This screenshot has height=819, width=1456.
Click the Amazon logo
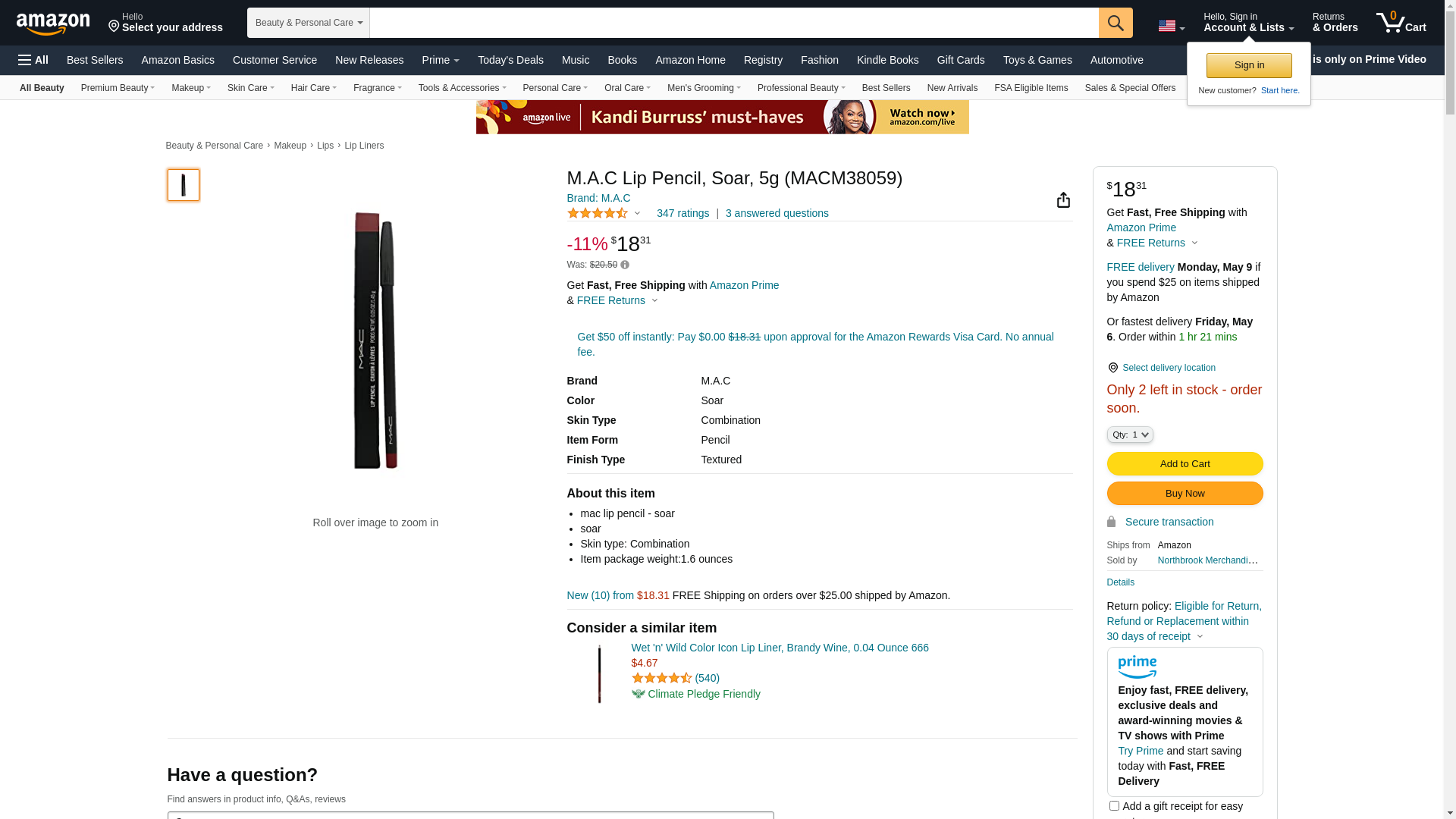(53, 24)
